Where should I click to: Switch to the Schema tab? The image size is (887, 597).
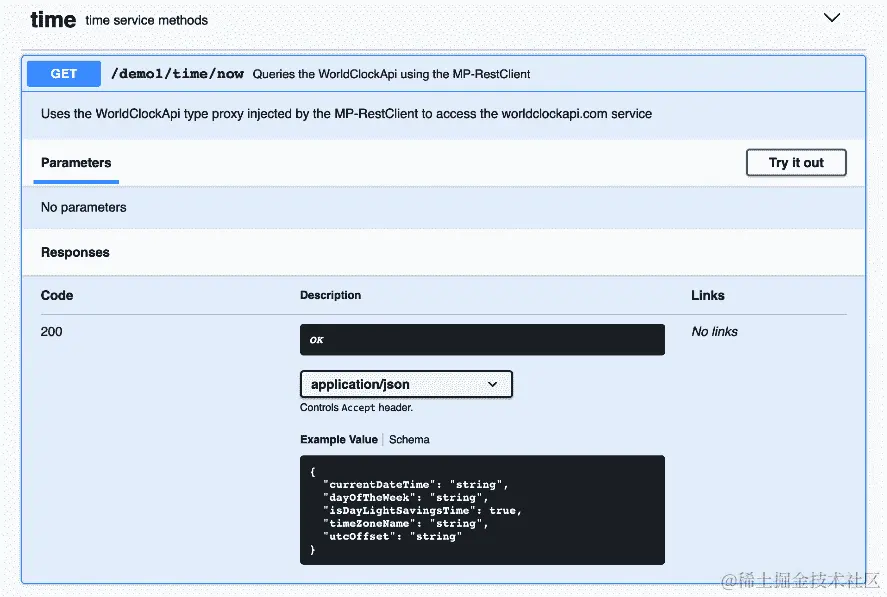(409, 440)
